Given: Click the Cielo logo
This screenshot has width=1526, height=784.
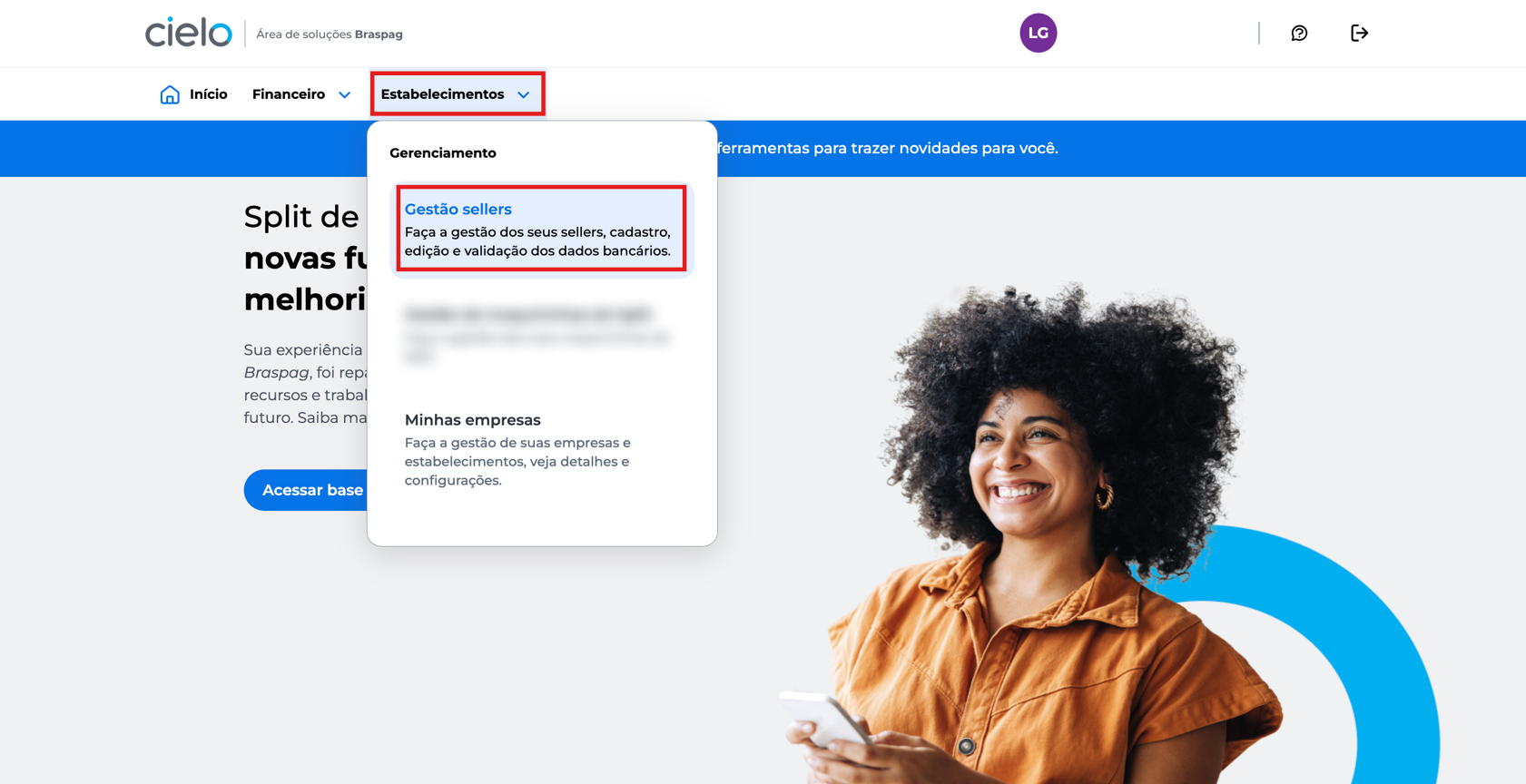Looking at the screenshot, I should (x=189, y=33).
